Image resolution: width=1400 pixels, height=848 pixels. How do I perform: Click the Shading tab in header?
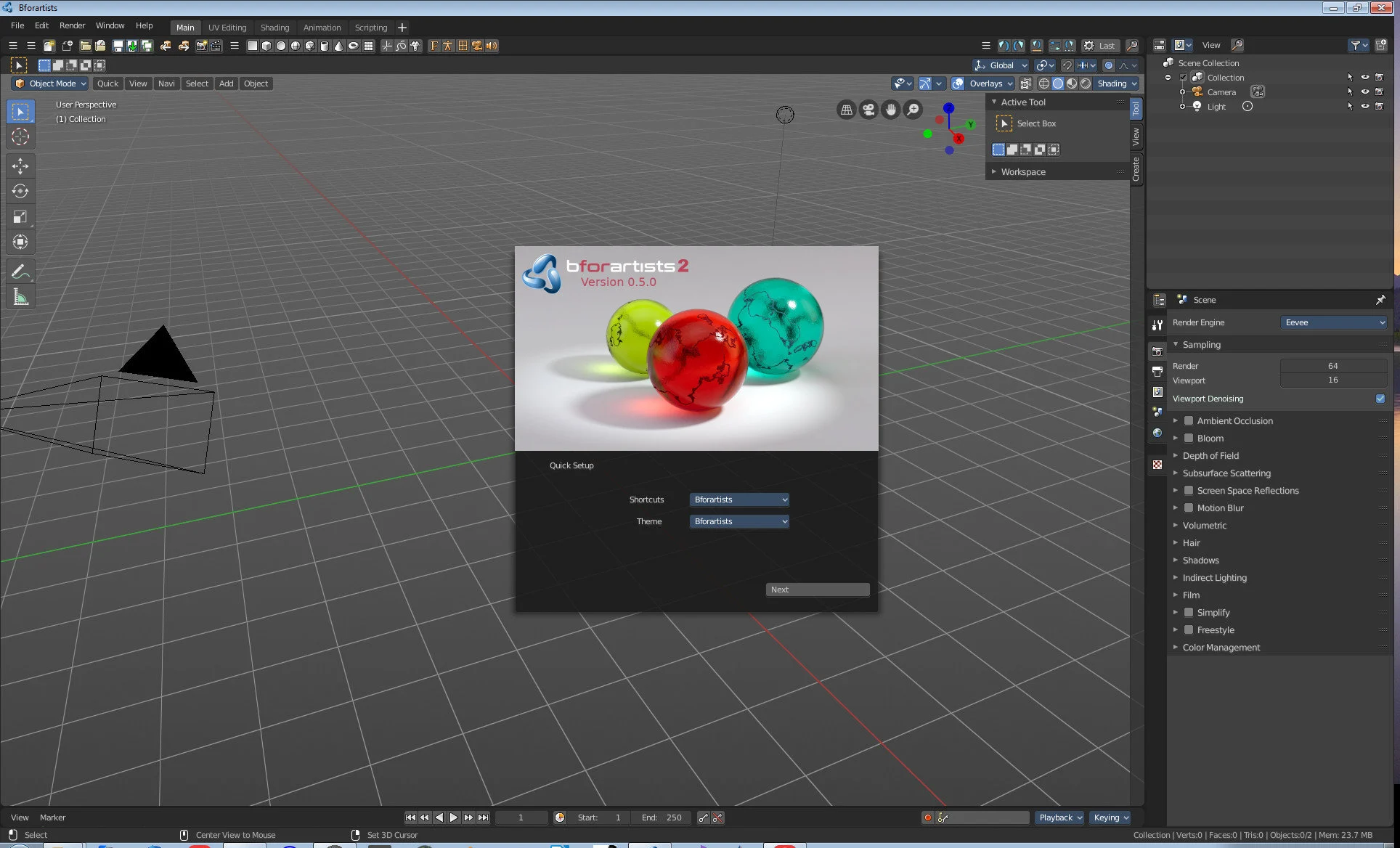tap(274, 27)
